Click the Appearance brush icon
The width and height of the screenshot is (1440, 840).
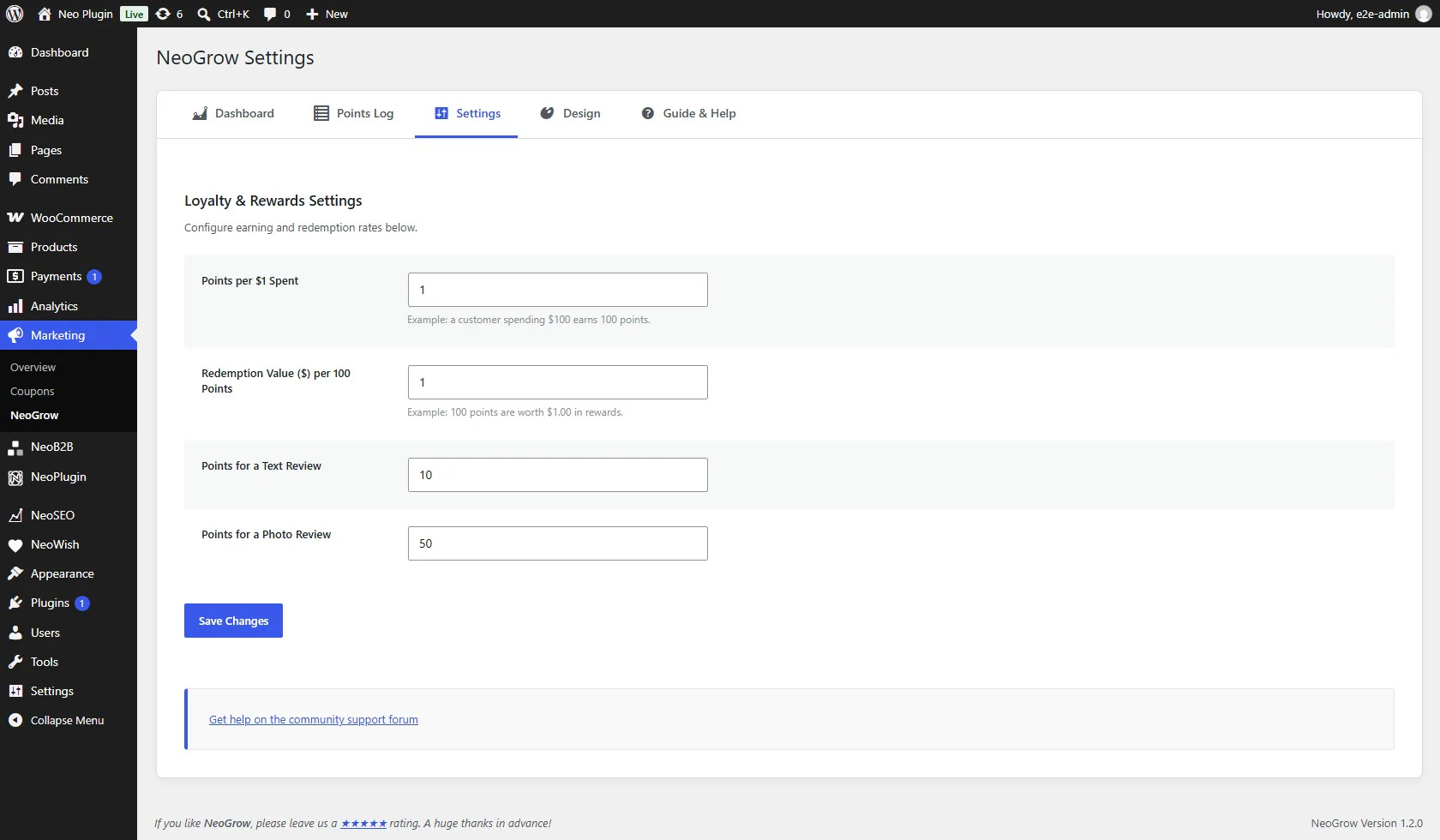pos(15,573)
